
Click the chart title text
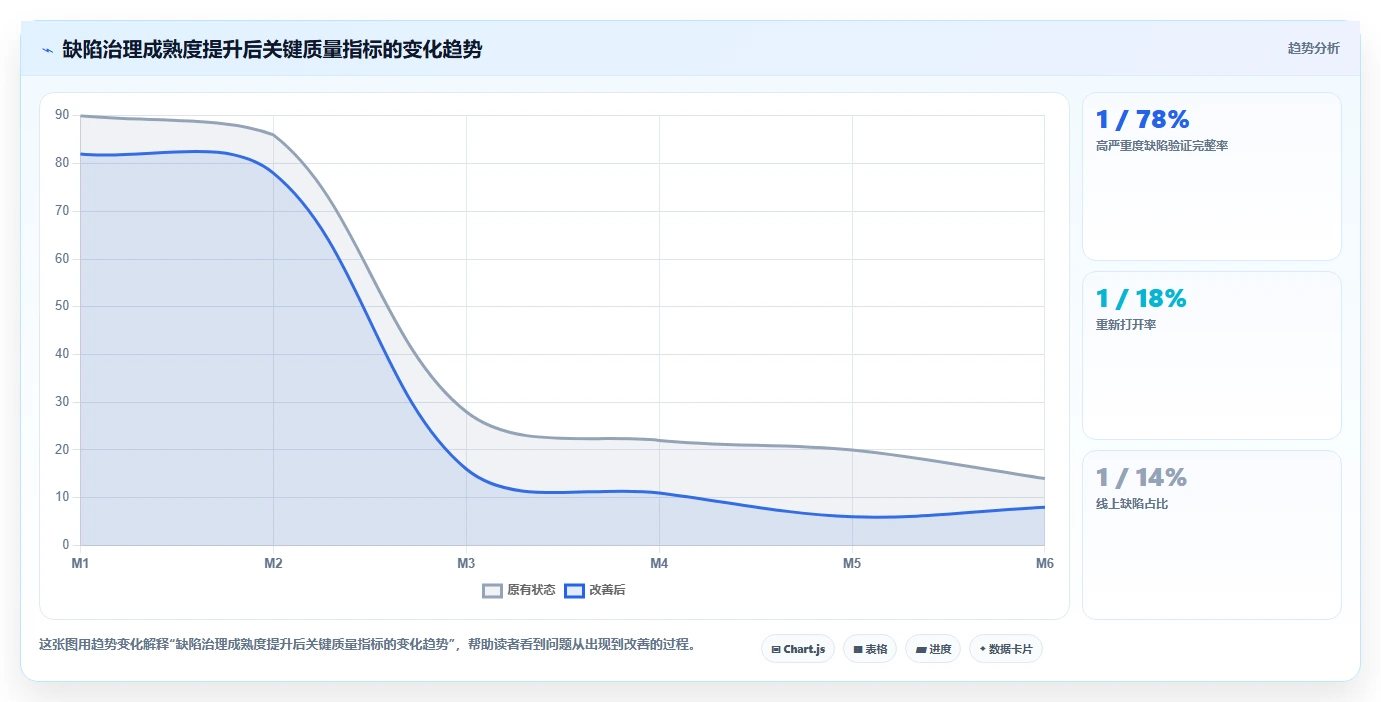click(272, 49)
